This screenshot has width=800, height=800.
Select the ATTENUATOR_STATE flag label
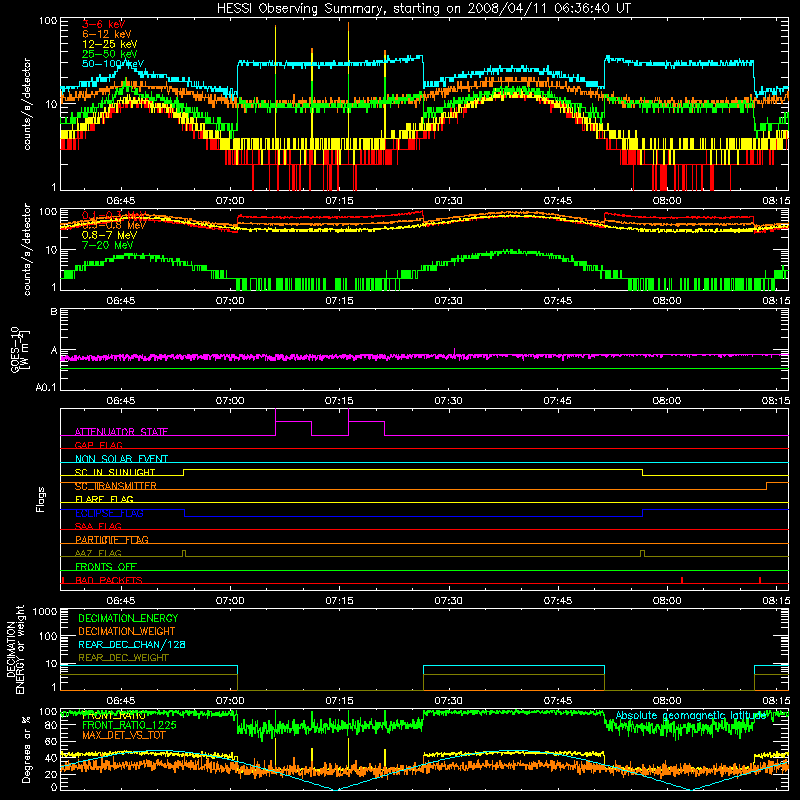[x=121, y=432]
